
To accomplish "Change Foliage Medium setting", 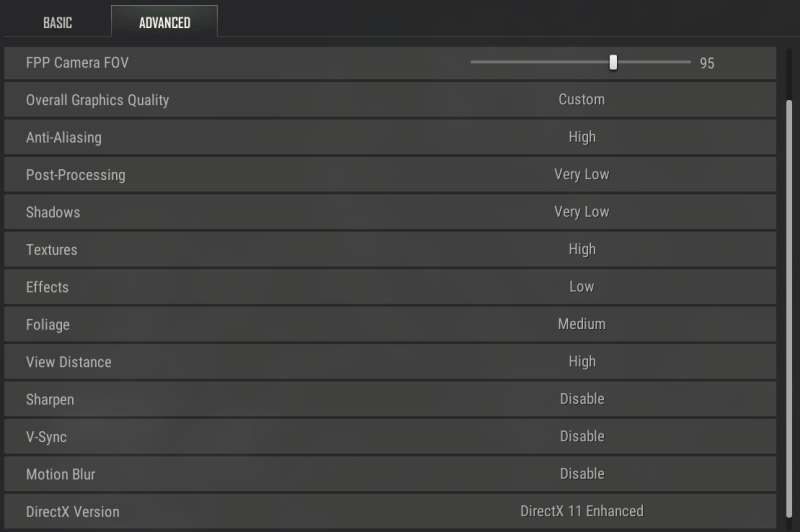I will (x=581, y=324).
